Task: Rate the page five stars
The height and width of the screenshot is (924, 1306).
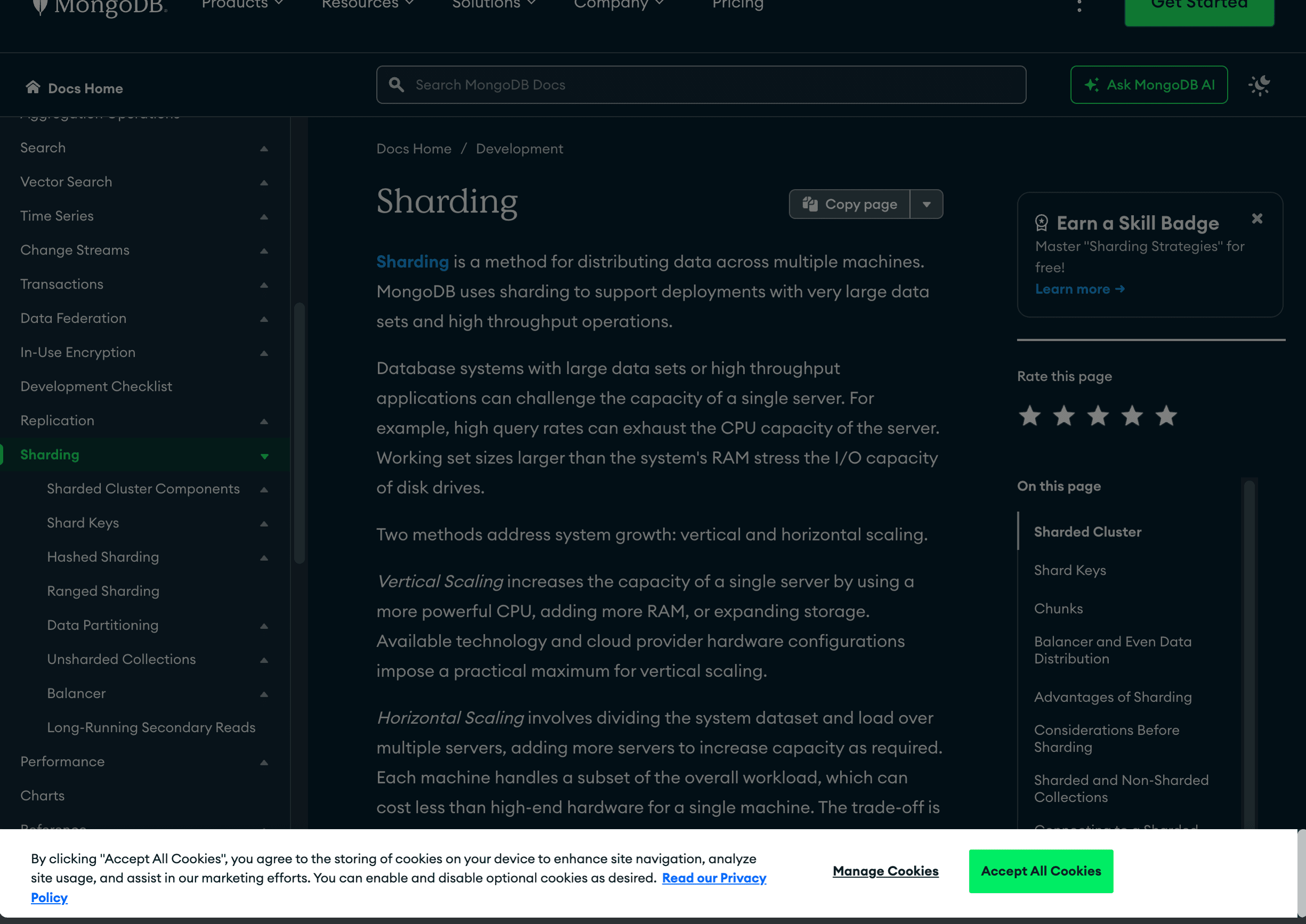Action: click(x=1166, y=416)
